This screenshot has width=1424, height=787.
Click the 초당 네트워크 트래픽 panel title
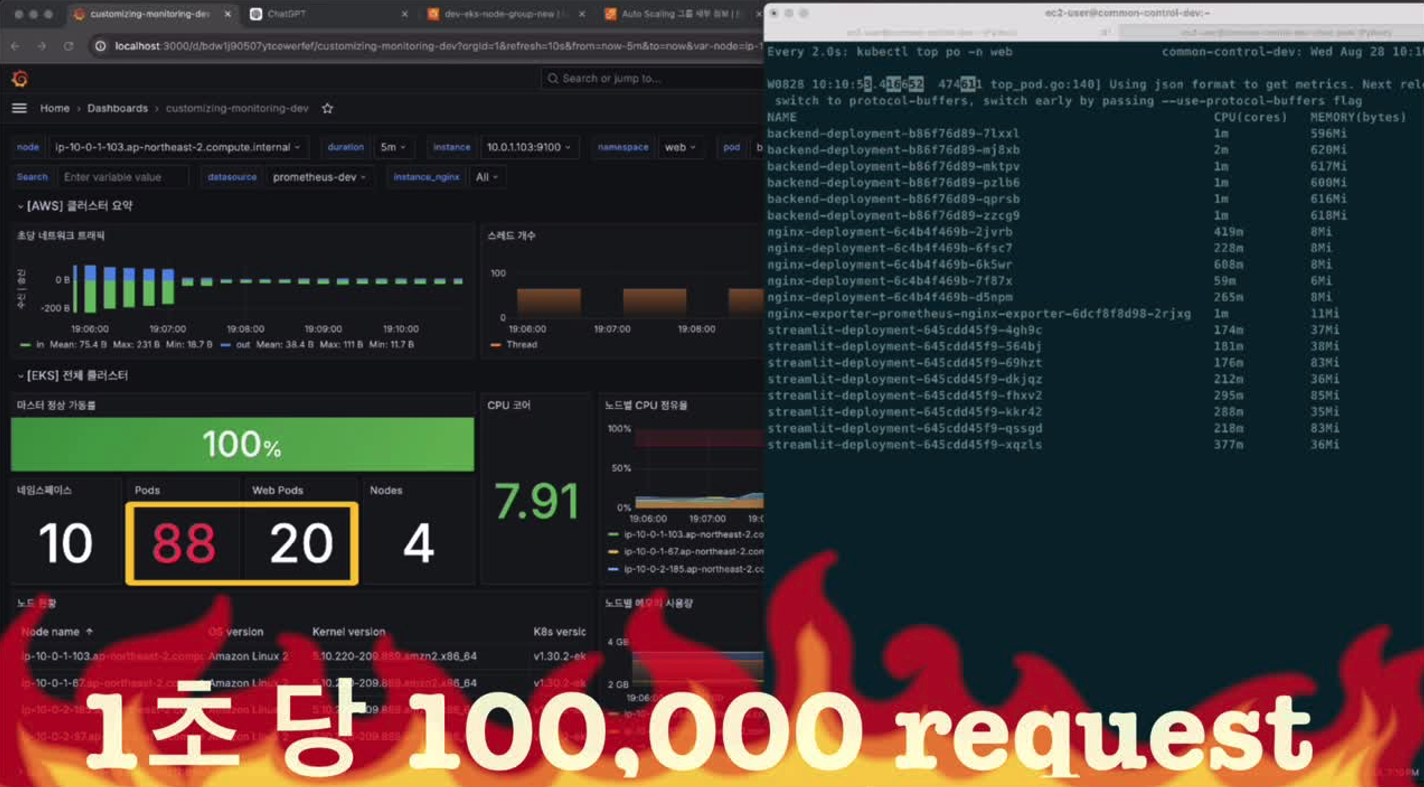point(61,236)
